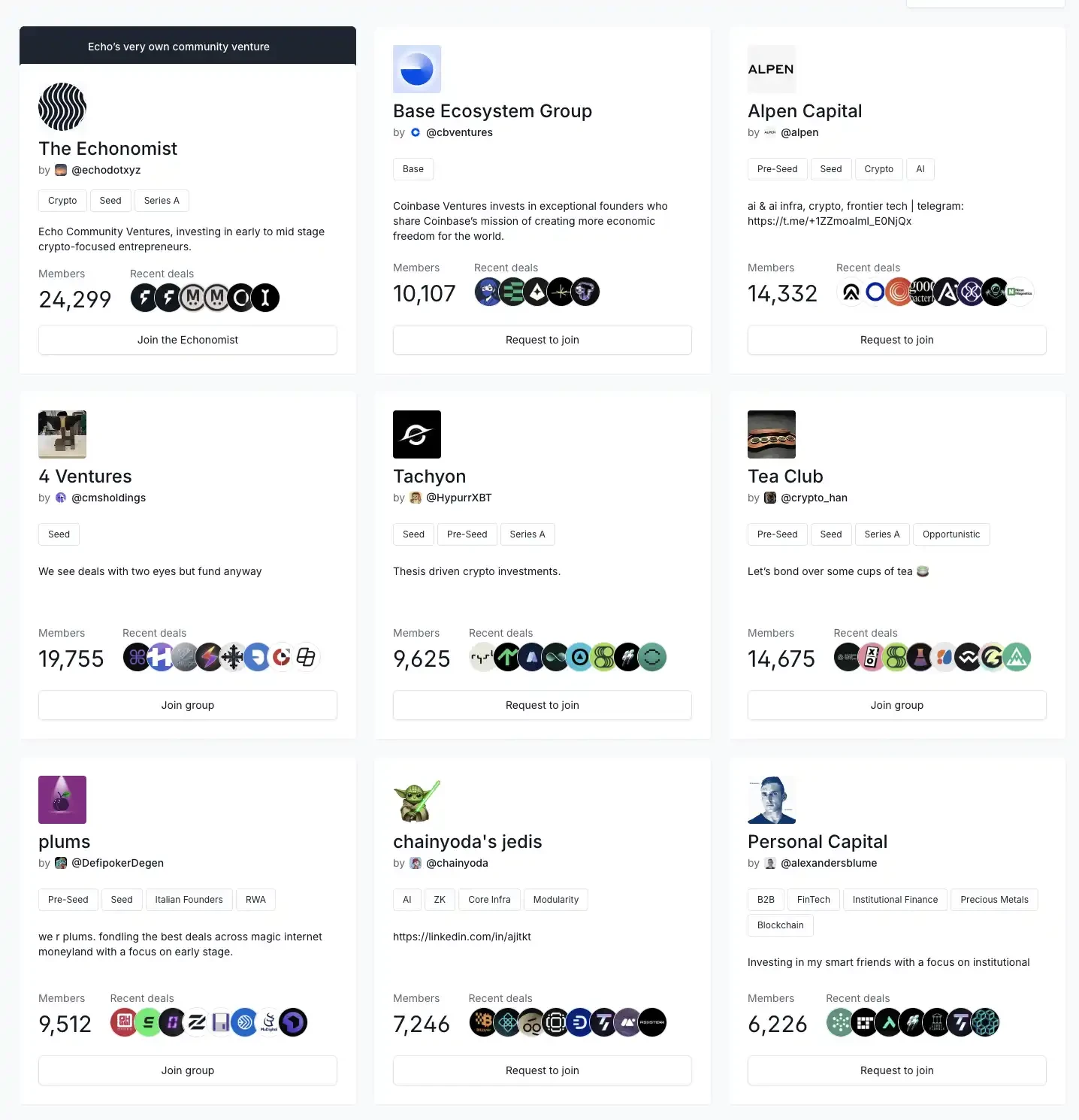Viewport: 1079px width, 1120px height.
Task: Click the Tea Club thumbnail image
Action: tap(772, 434)
